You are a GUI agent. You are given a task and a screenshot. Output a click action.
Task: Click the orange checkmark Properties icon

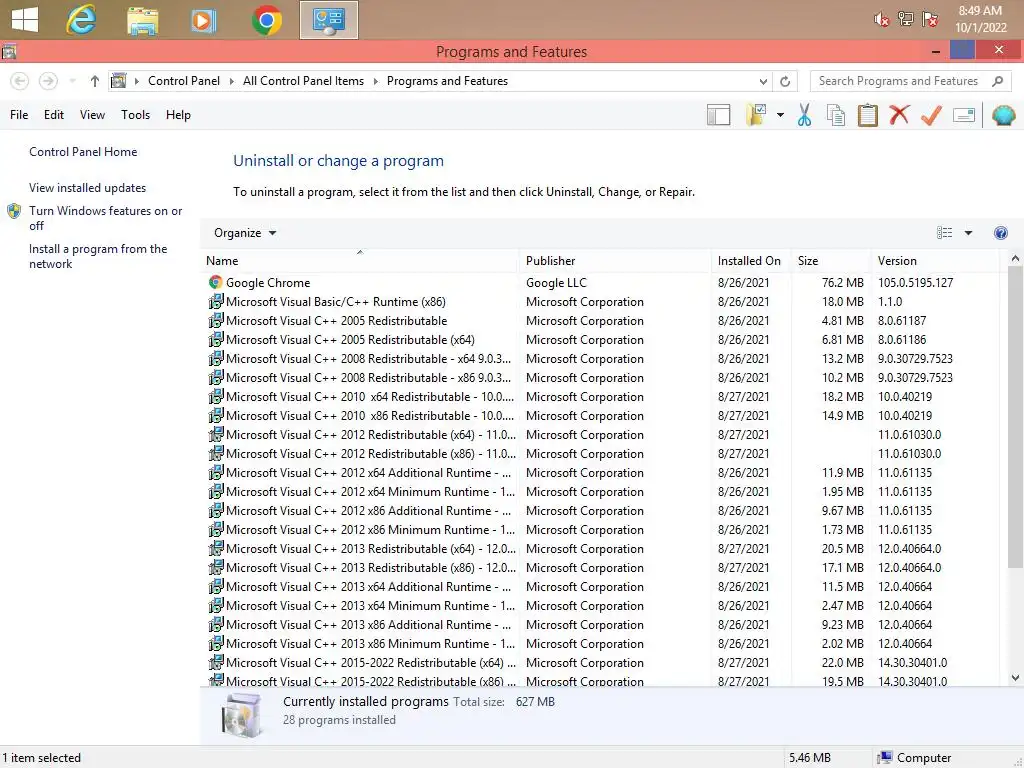(x=931, y=115)
